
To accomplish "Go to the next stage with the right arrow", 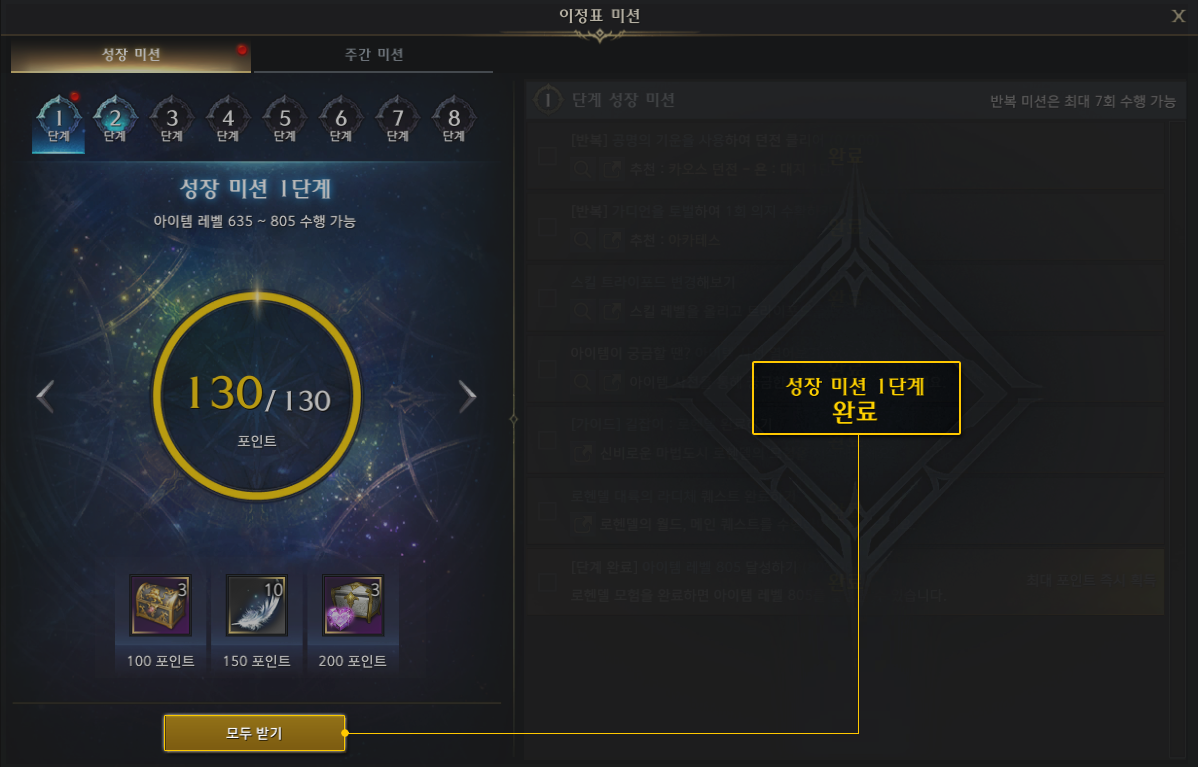I will tap(467, 396).
